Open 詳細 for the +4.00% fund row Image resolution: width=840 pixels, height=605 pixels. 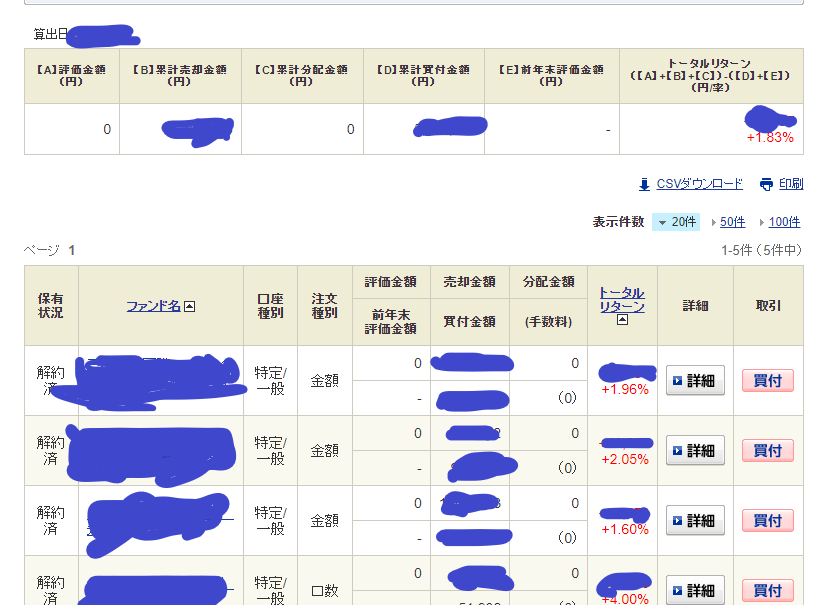point(695,590)
